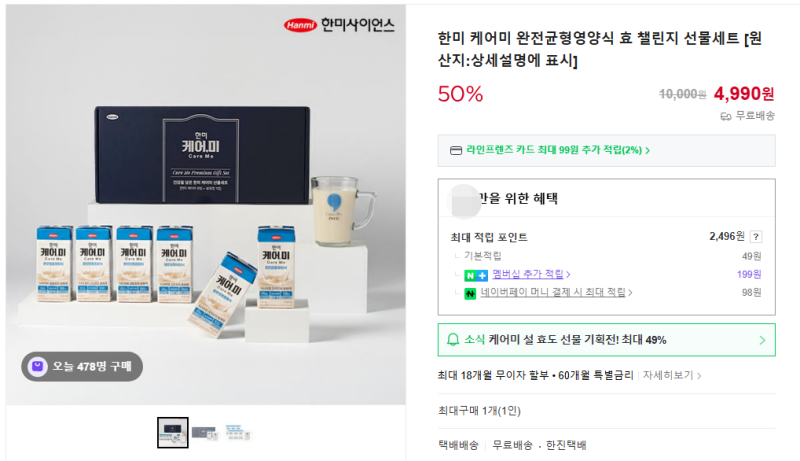Select the first product thumbnail
Image resolution: width=800 pixels, height=461 pixels.
click(x=172, y=432)
